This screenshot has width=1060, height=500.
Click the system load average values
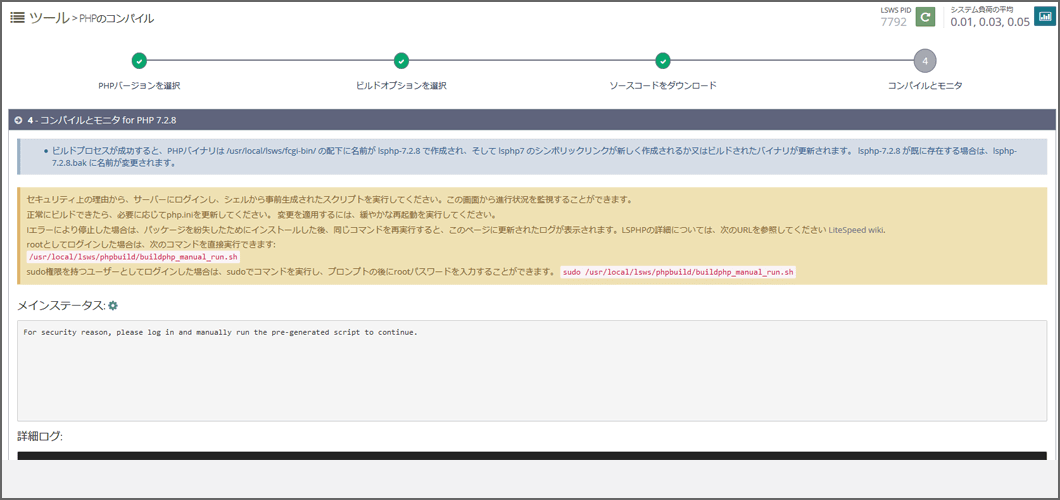point(990,22)
